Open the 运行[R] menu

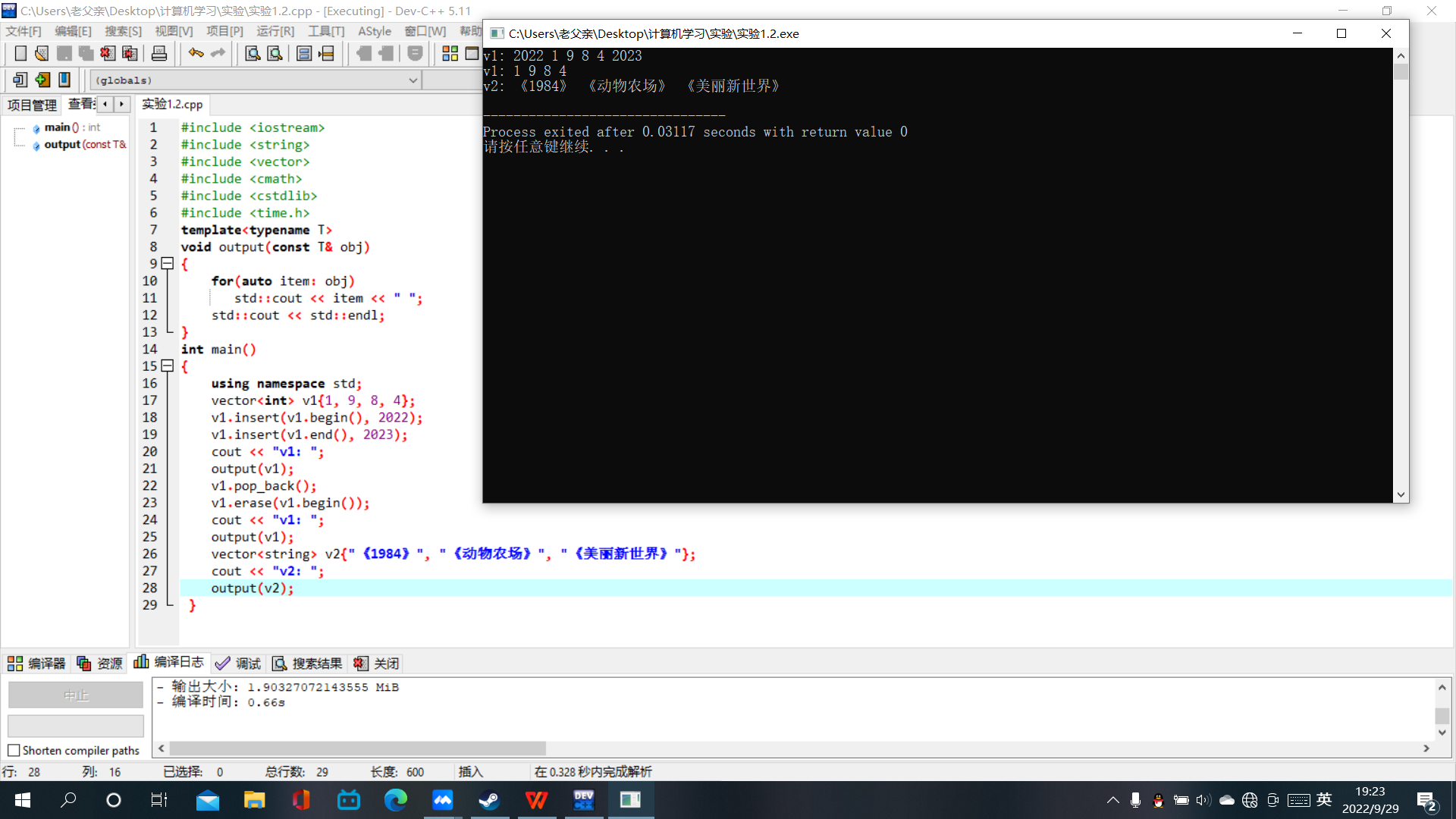pos(275,31)
